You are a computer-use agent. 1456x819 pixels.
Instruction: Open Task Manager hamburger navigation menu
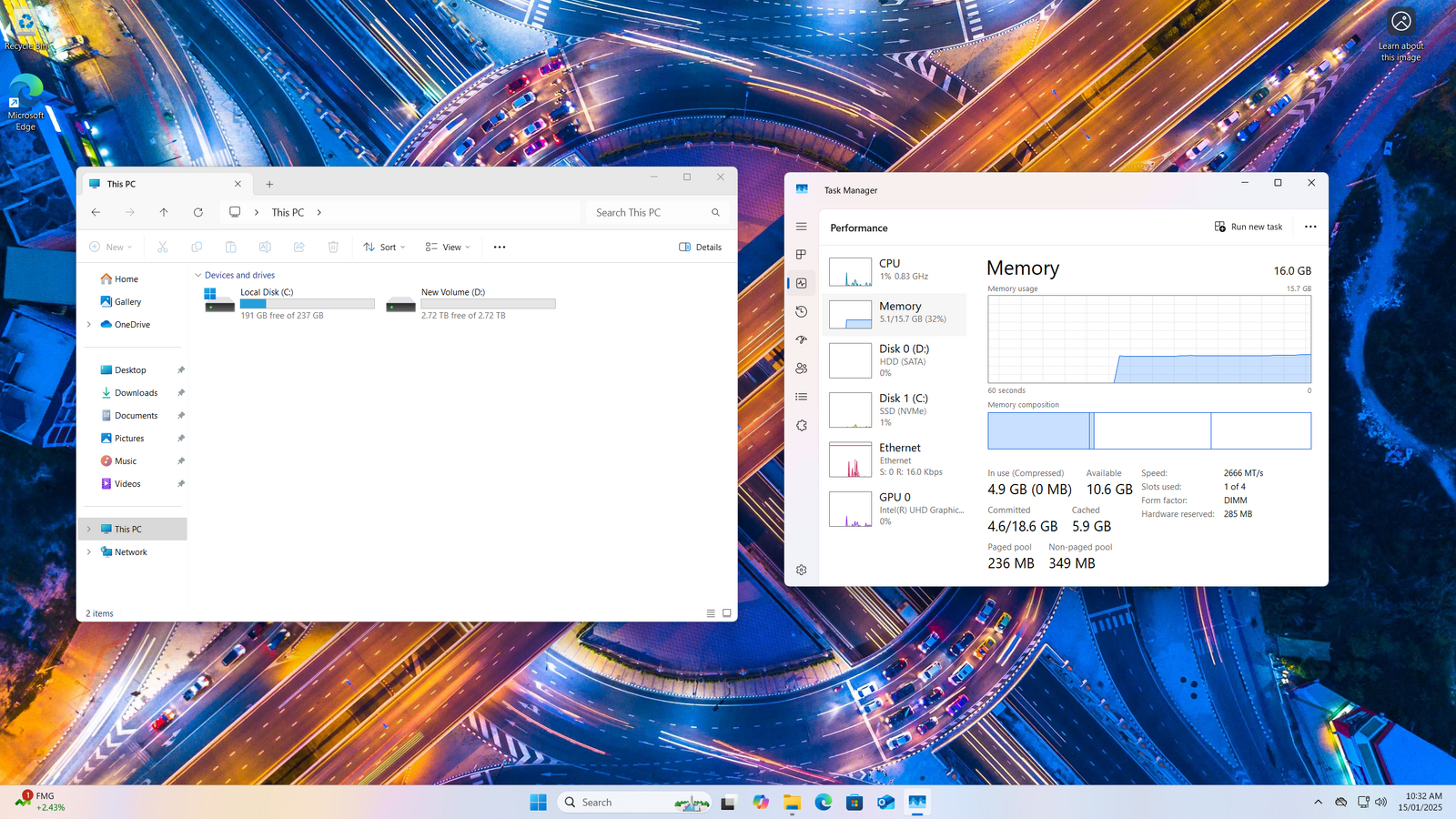click(x=801, y=227)
